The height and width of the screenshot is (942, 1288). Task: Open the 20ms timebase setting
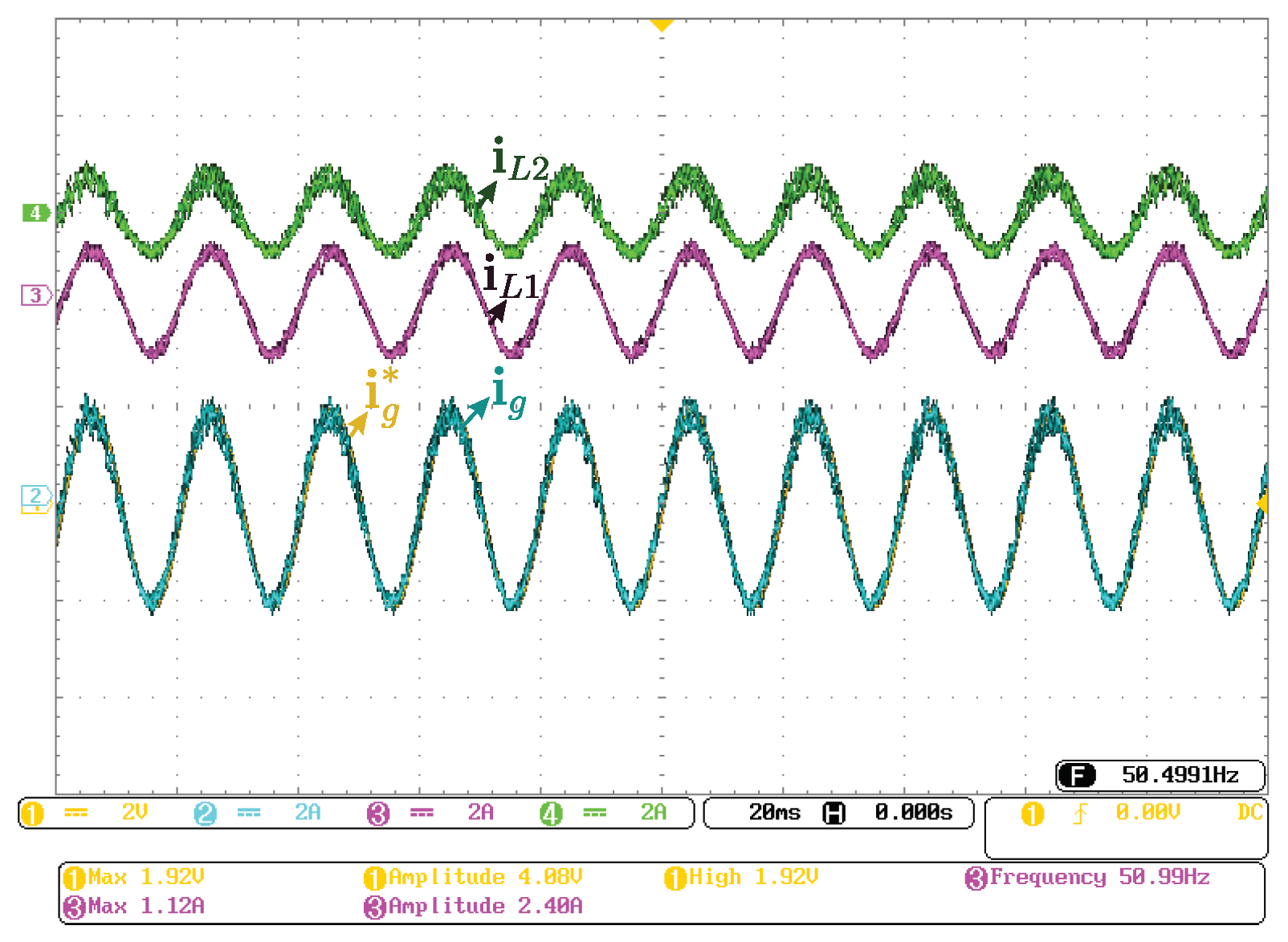(x=774, y=813)
